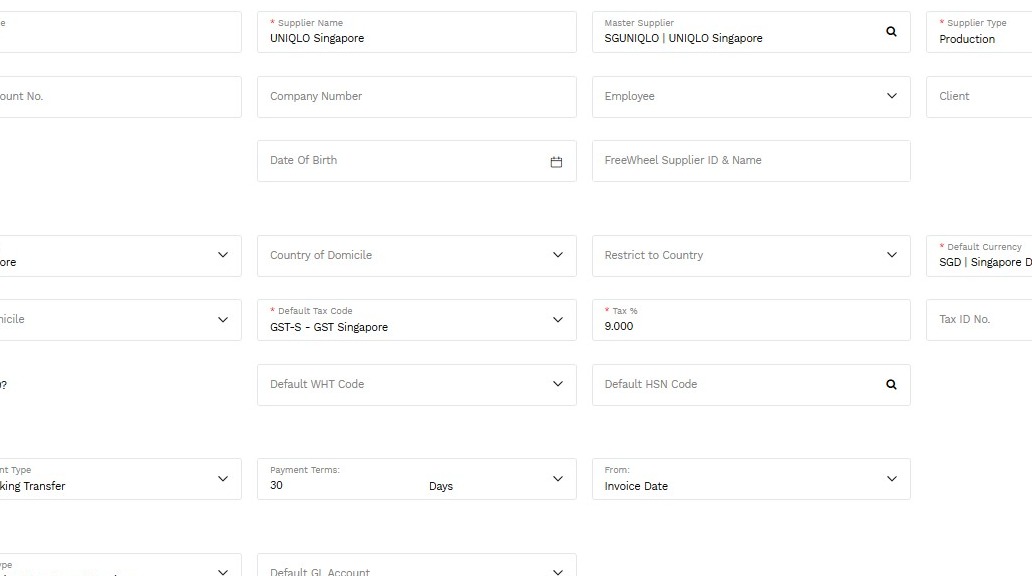Click the Client field
Viewport: 1032px width, 576px height.
point(979,97)
